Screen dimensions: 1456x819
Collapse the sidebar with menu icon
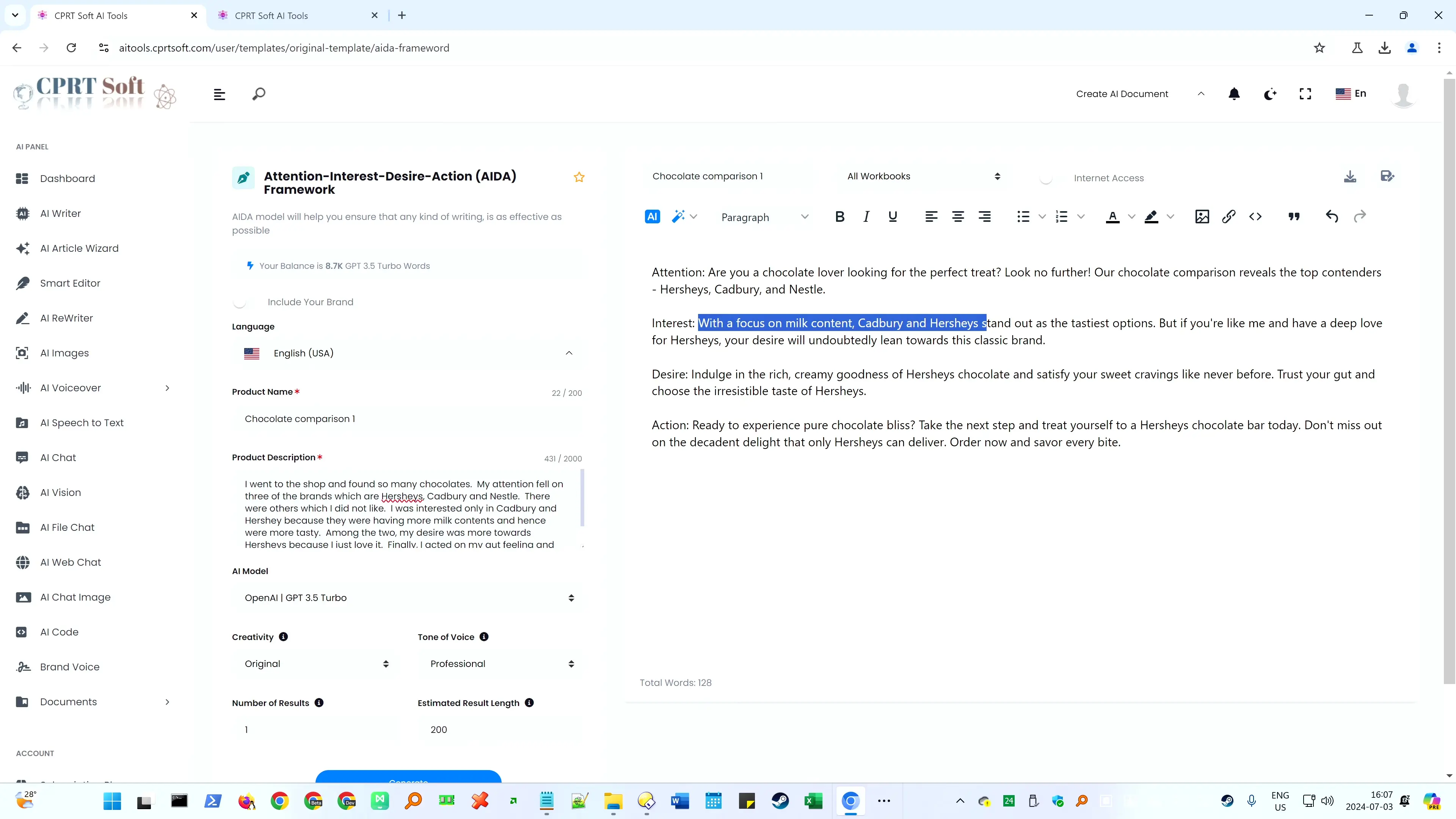(x=219, y=94)
